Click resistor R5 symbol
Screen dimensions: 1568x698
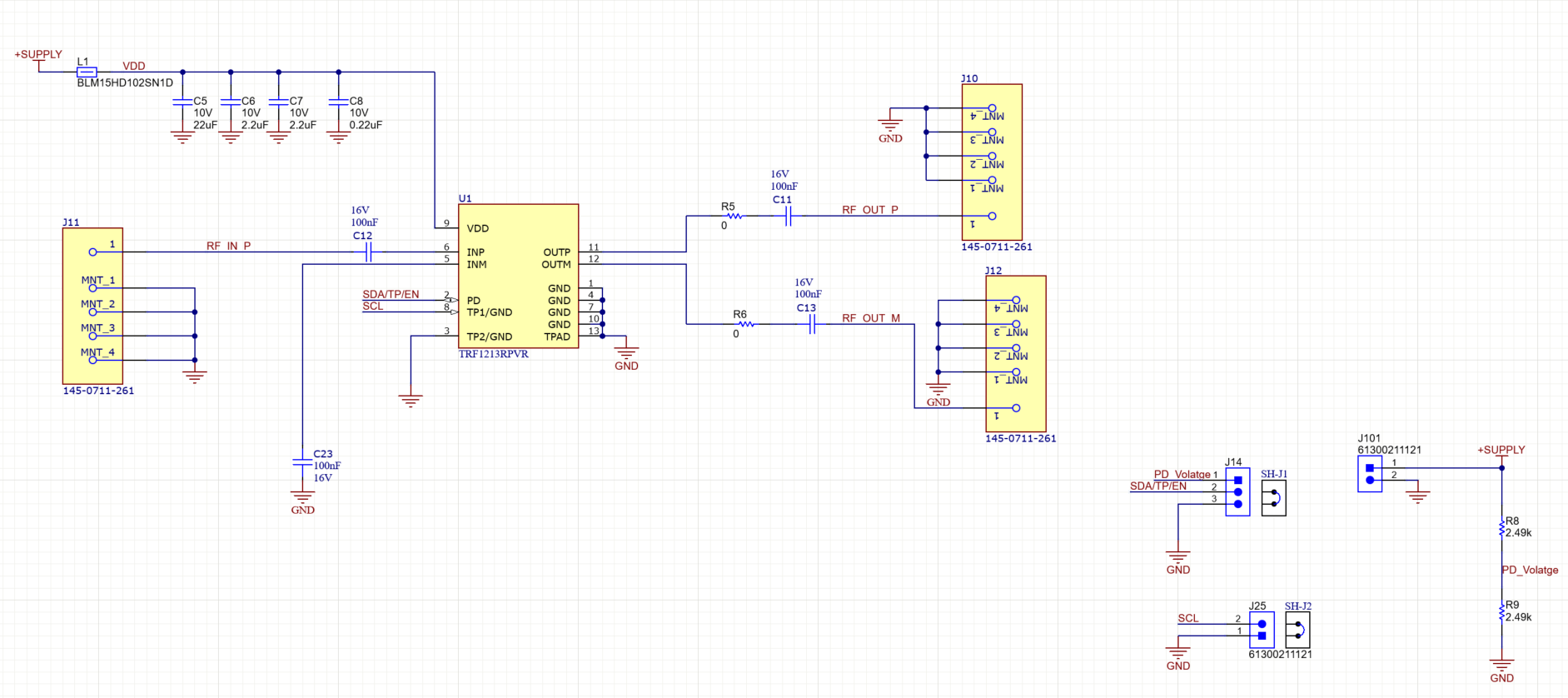[x=734, y=217]
